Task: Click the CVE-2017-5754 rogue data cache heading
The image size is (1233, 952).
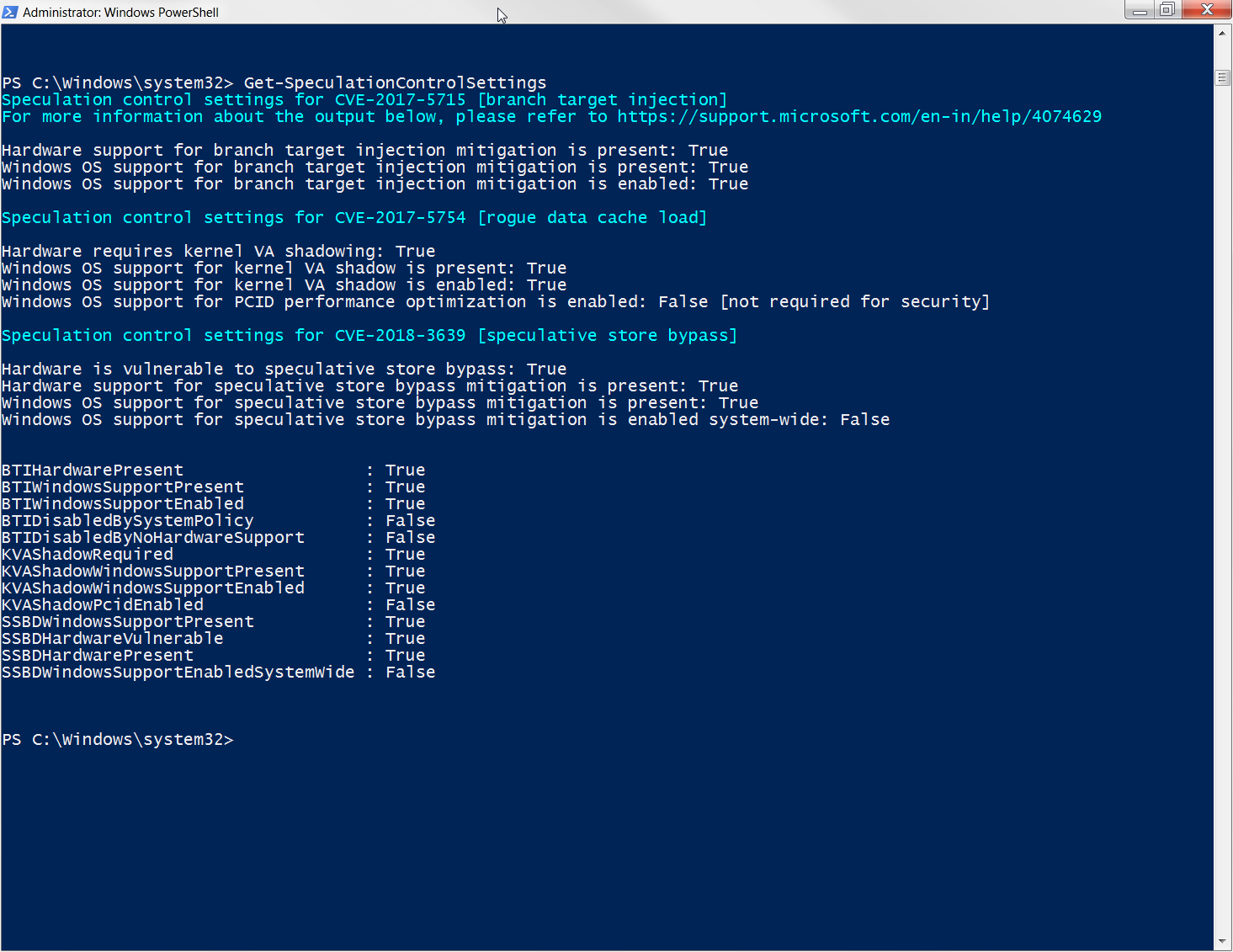Action: [353, 217]
